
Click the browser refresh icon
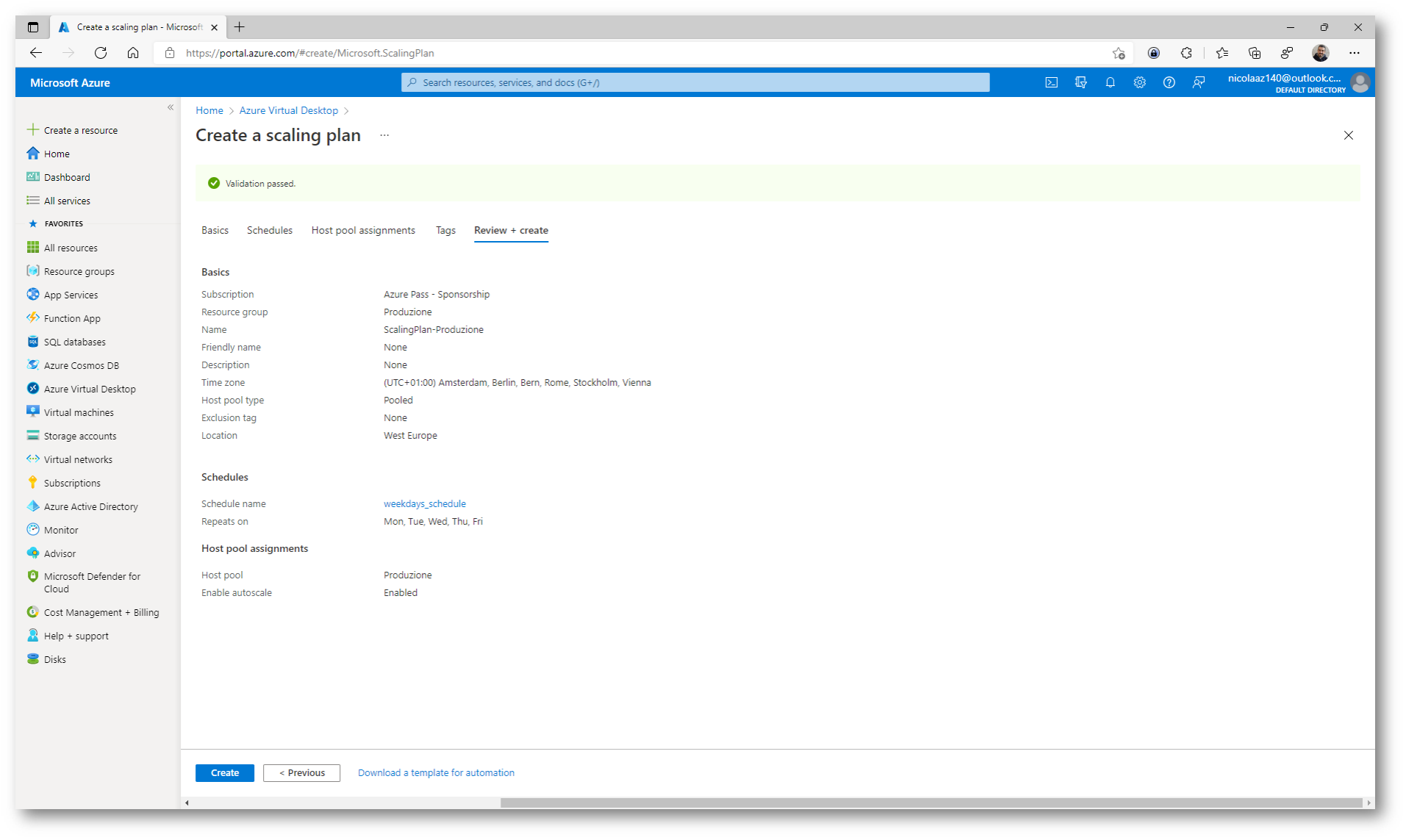point(101,53)
